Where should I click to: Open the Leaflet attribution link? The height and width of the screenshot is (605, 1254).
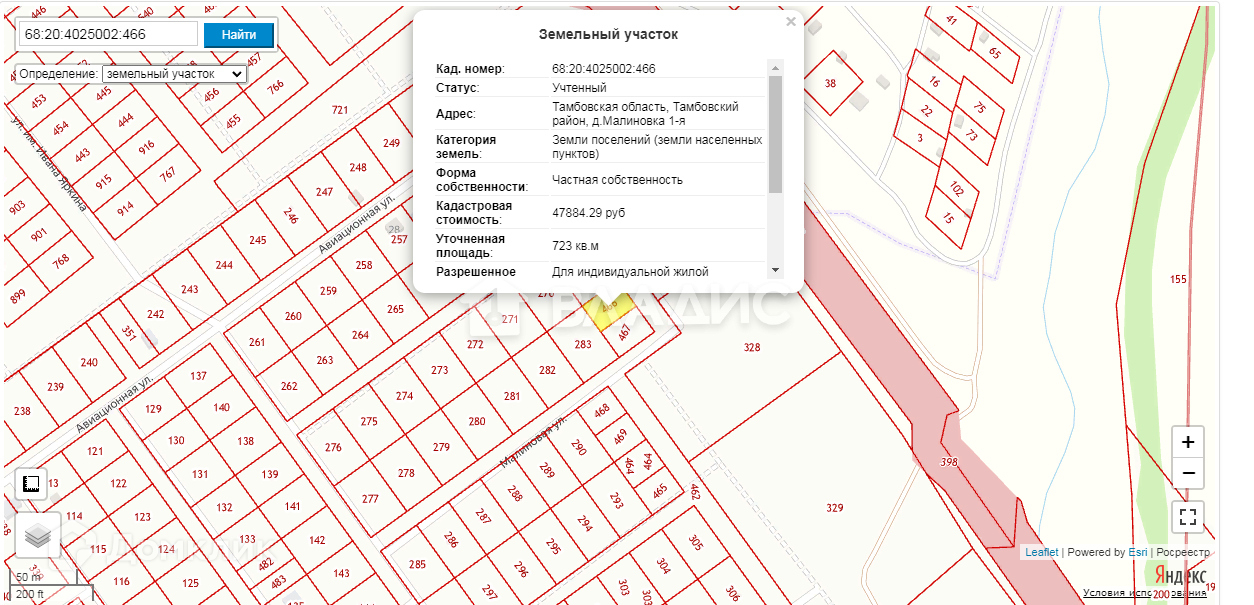point(1041,552)
